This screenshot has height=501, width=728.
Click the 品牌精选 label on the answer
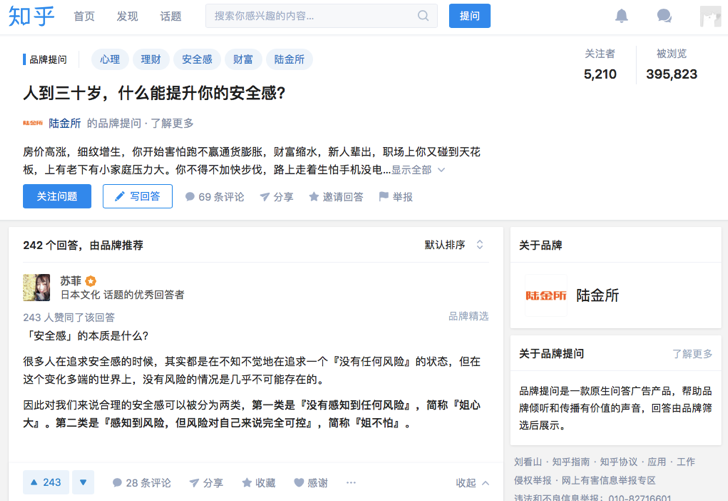(x=468, y=316)
